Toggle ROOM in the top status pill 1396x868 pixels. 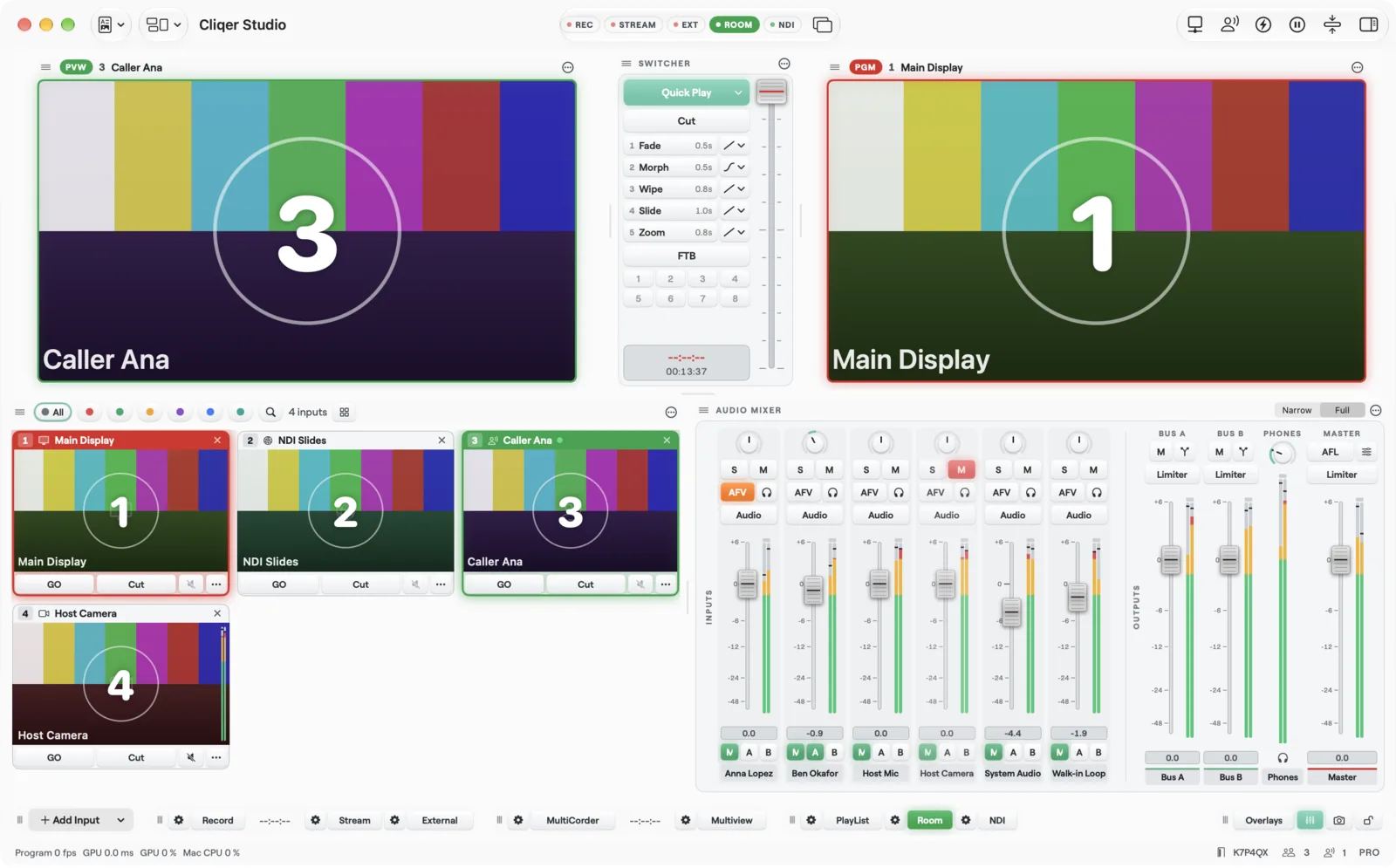point(734,24)
